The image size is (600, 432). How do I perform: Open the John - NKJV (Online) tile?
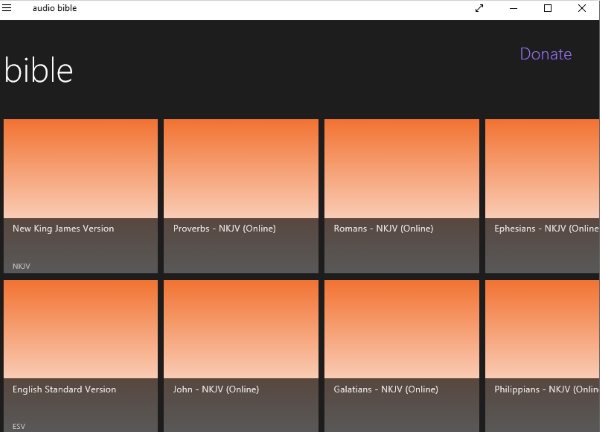pos(241,356)
